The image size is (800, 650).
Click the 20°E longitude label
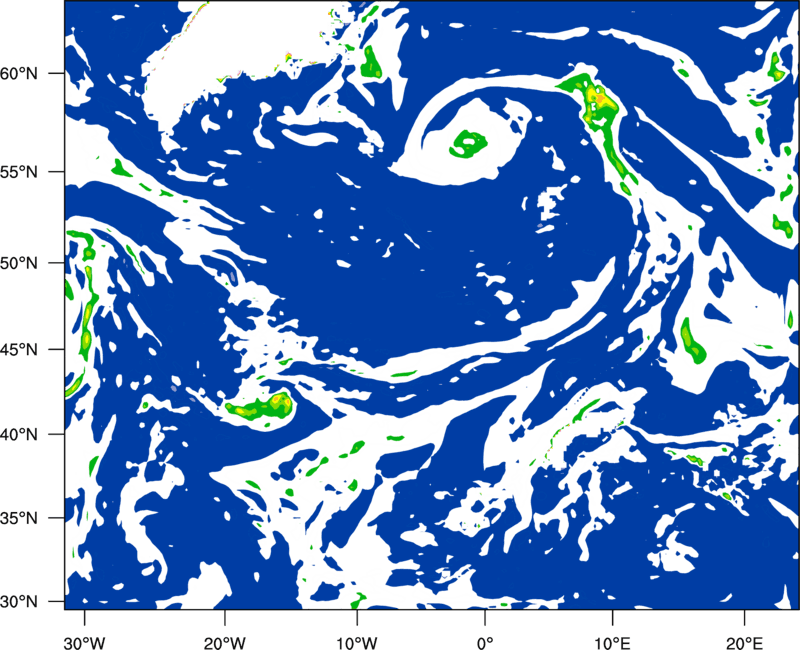pyautogui.click(x=744, y=643)
